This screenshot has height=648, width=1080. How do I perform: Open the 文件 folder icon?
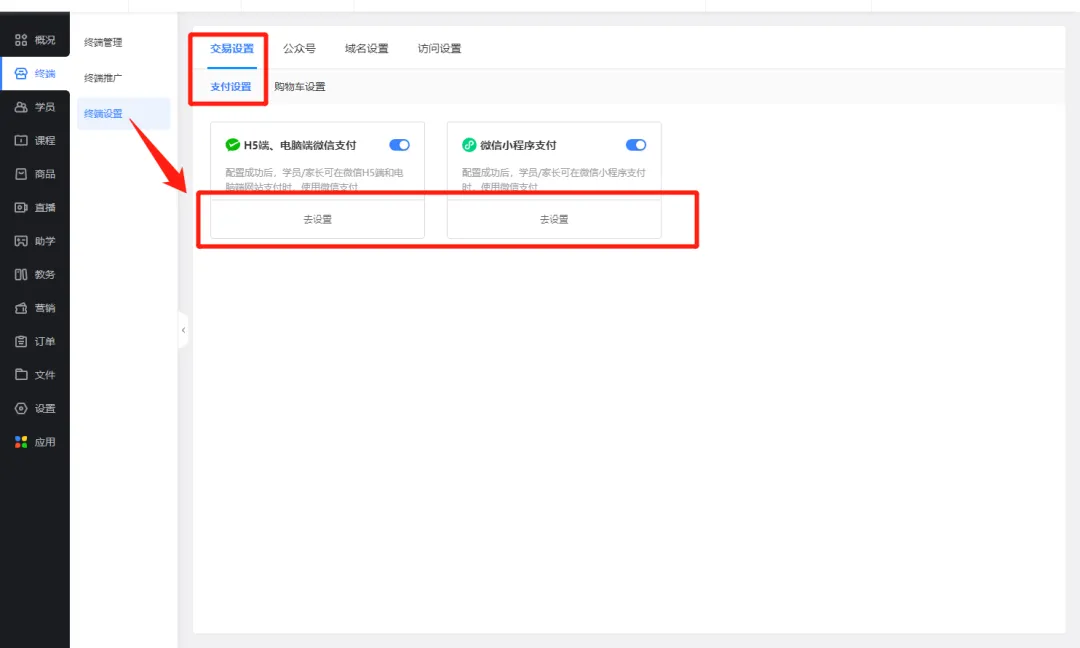click(21, 375)
